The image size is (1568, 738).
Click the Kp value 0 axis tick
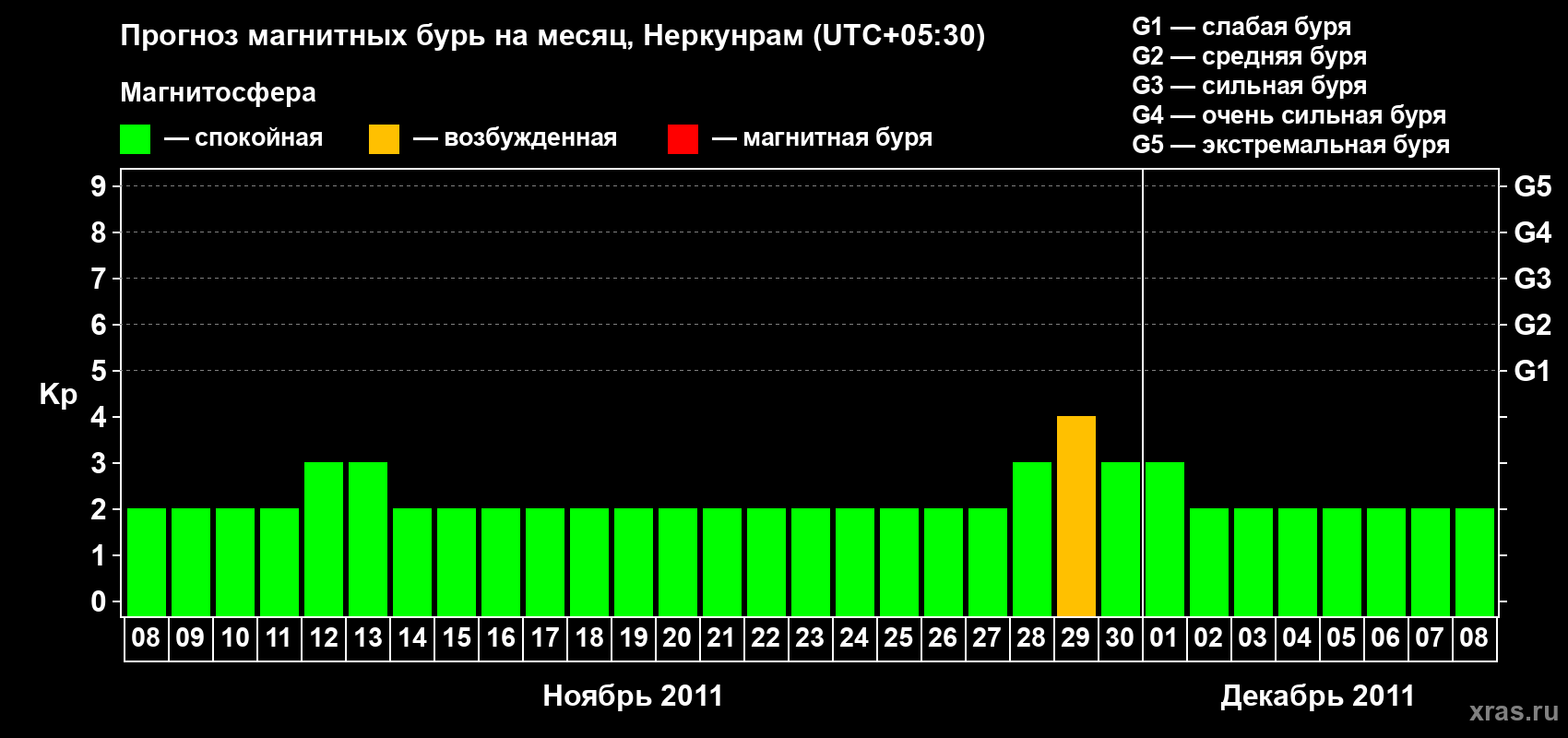click(x=99, y=601)
